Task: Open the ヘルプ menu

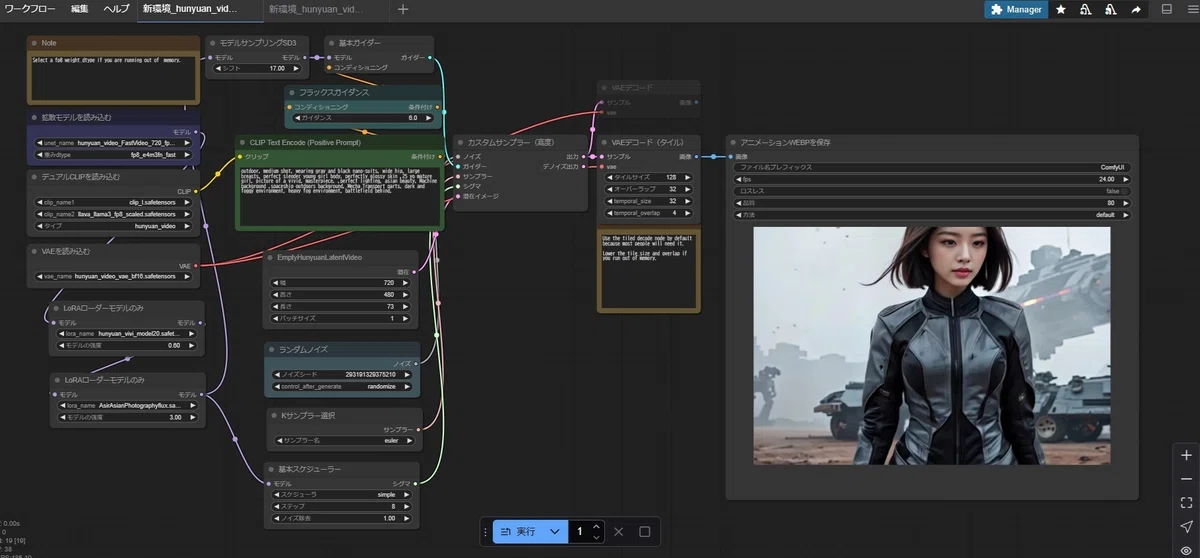Action: point(116,9)
